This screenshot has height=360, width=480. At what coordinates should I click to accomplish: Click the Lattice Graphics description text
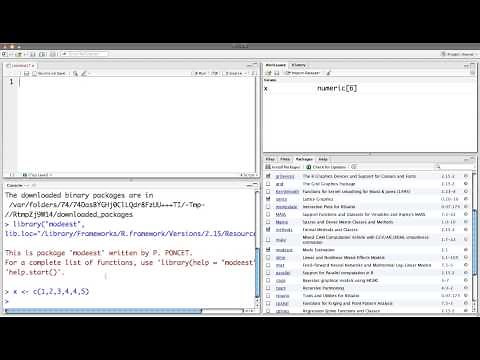[x=318, y=199]
